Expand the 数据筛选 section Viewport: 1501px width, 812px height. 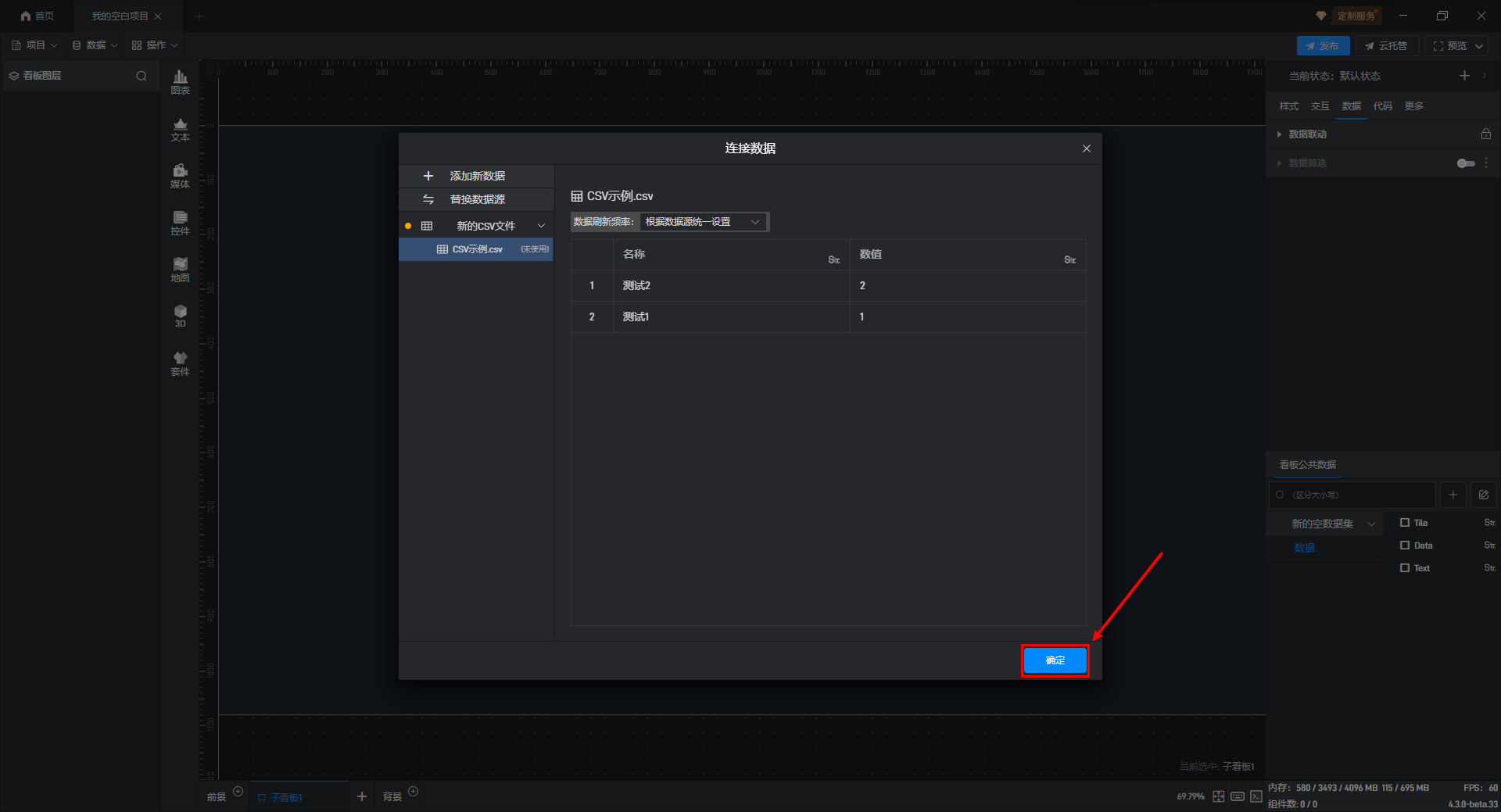(1279, 163)
